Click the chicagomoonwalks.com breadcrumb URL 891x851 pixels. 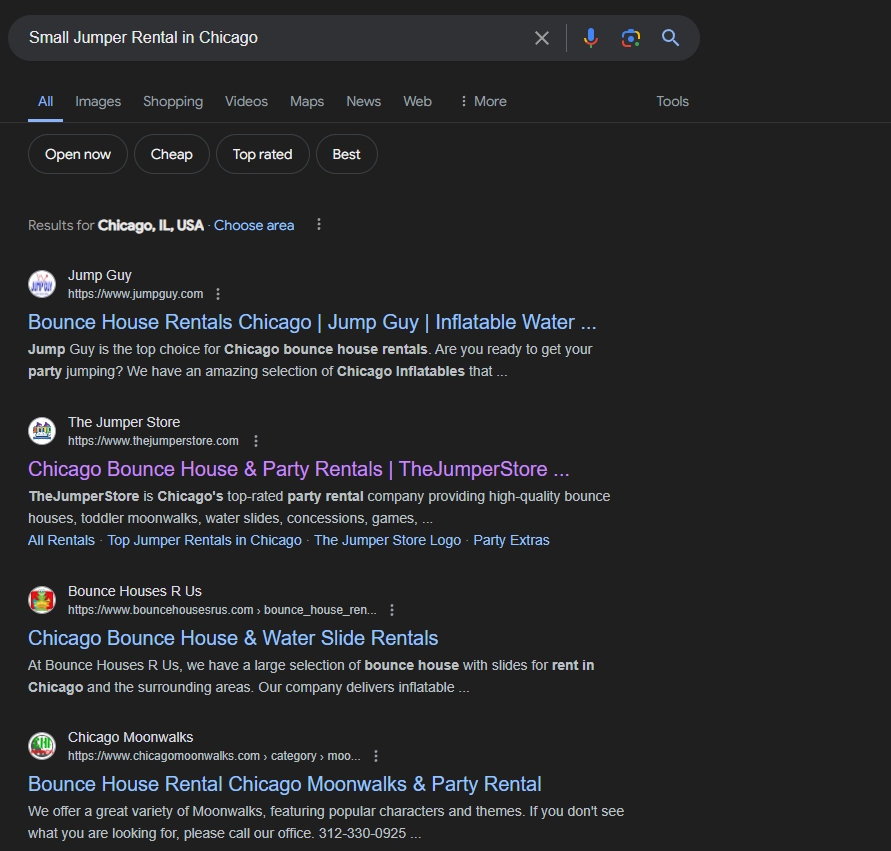[x=214, y=756]
